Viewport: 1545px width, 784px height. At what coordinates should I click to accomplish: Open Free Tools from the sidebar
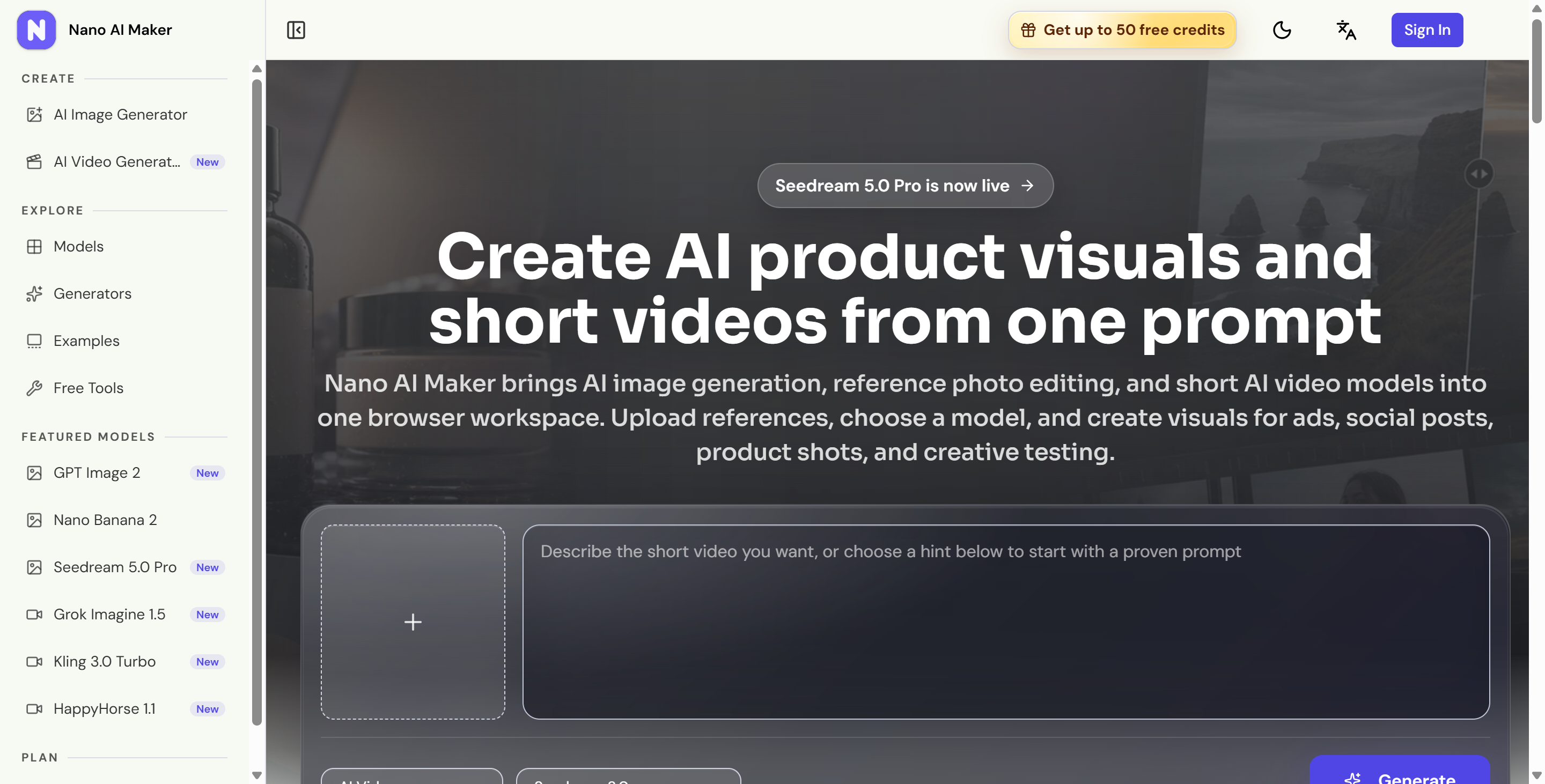tap(124, 388)
